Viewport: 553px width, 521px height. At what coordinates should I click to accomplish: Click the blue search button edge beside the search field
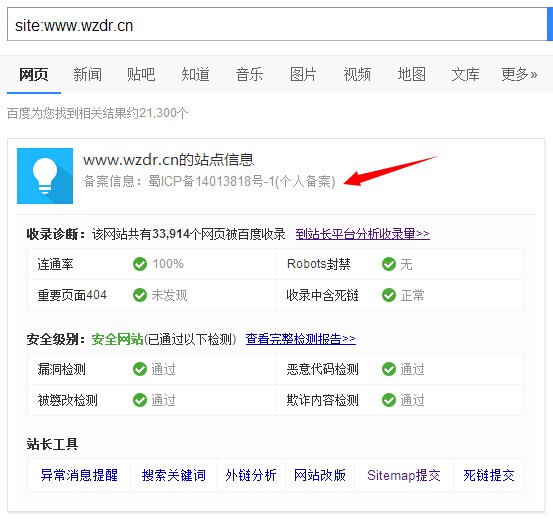click(x=550, y=24)
